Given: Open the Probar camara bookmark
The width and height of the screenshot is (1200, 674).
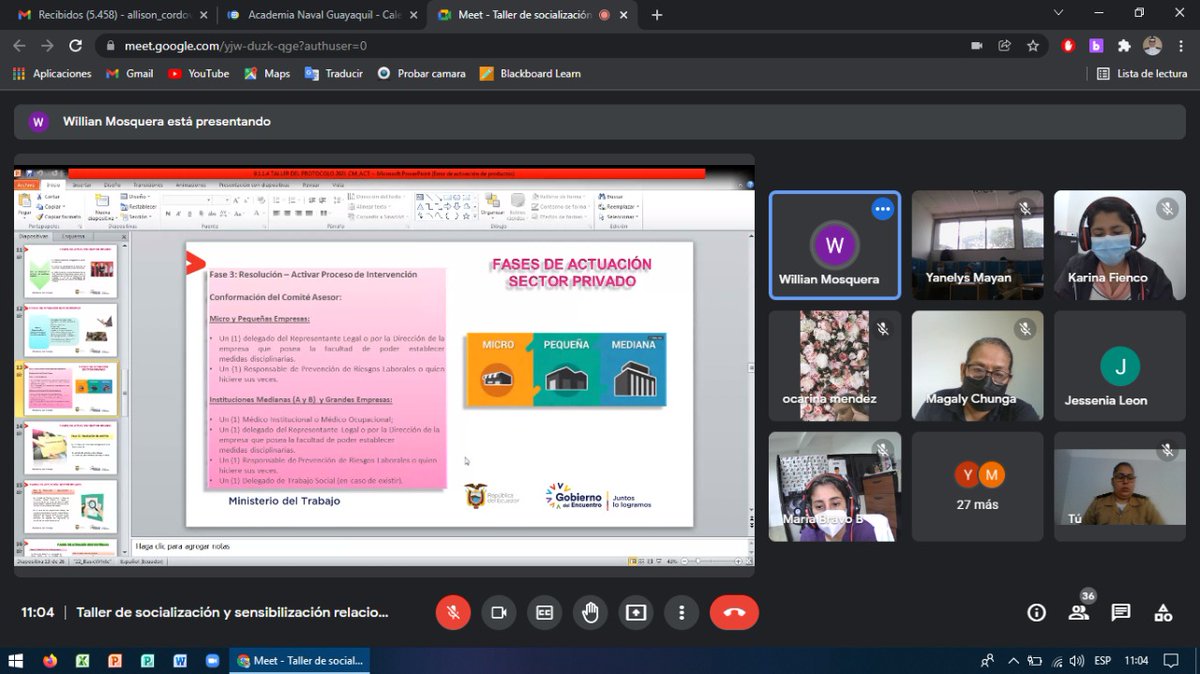Looking at the screenshot, I should [421, 73].
